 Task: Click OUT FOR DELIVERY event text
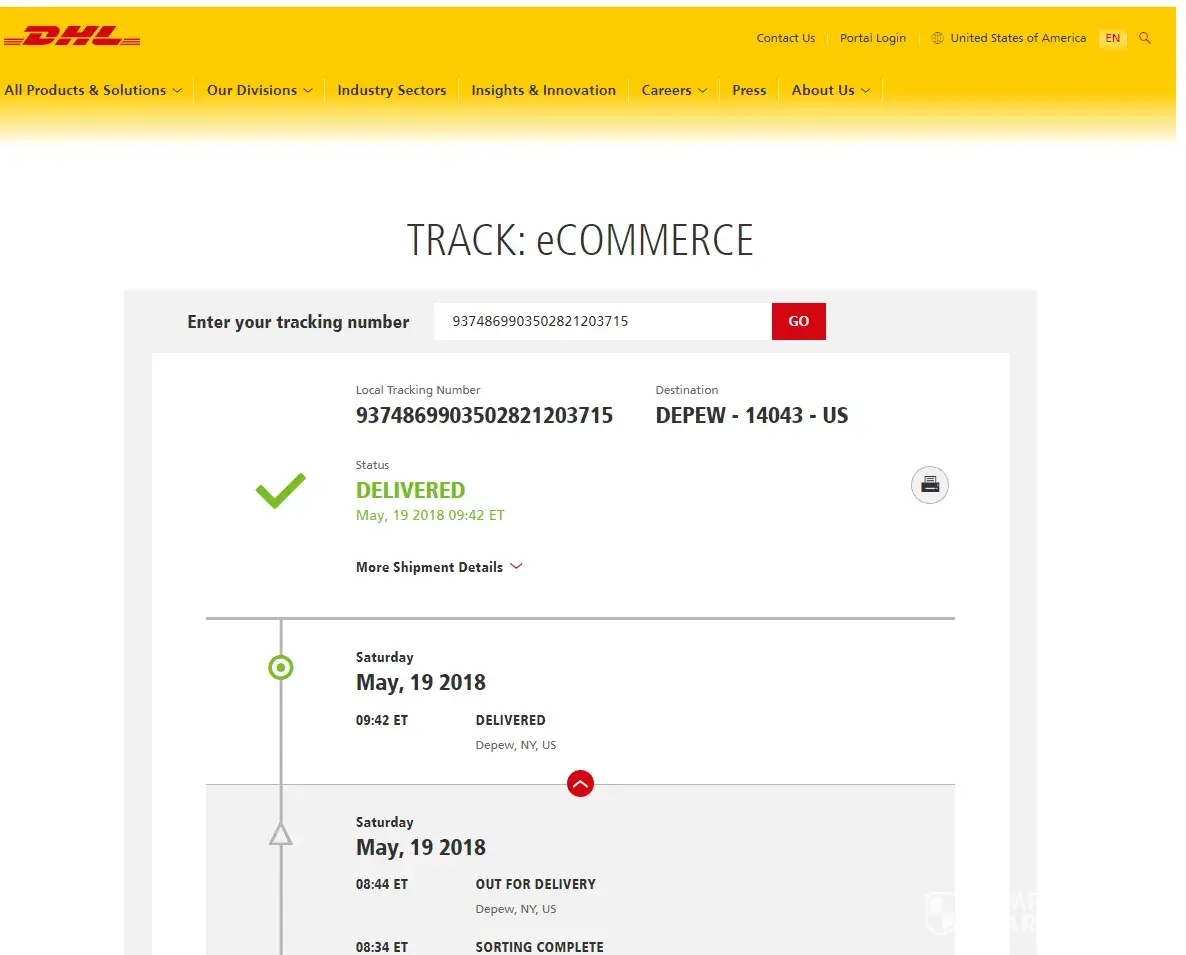tap(536, 884)
